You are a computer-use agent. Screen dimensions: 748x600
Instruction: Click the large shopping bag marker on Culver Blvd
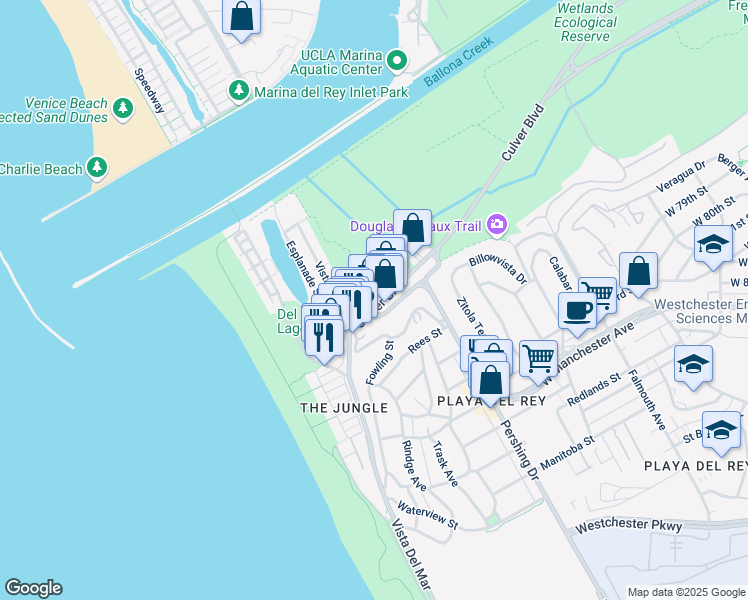[385, 275]
